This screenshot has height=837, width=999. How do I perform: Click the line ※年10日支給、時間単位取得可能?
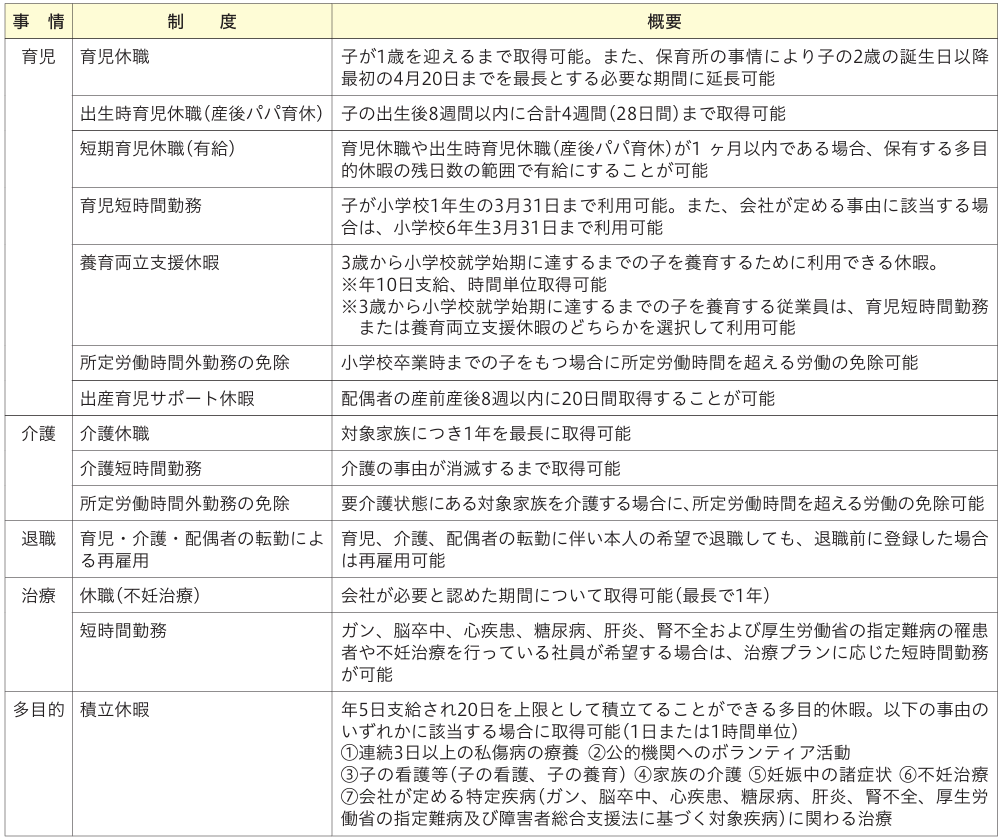[x=474, y=285]
